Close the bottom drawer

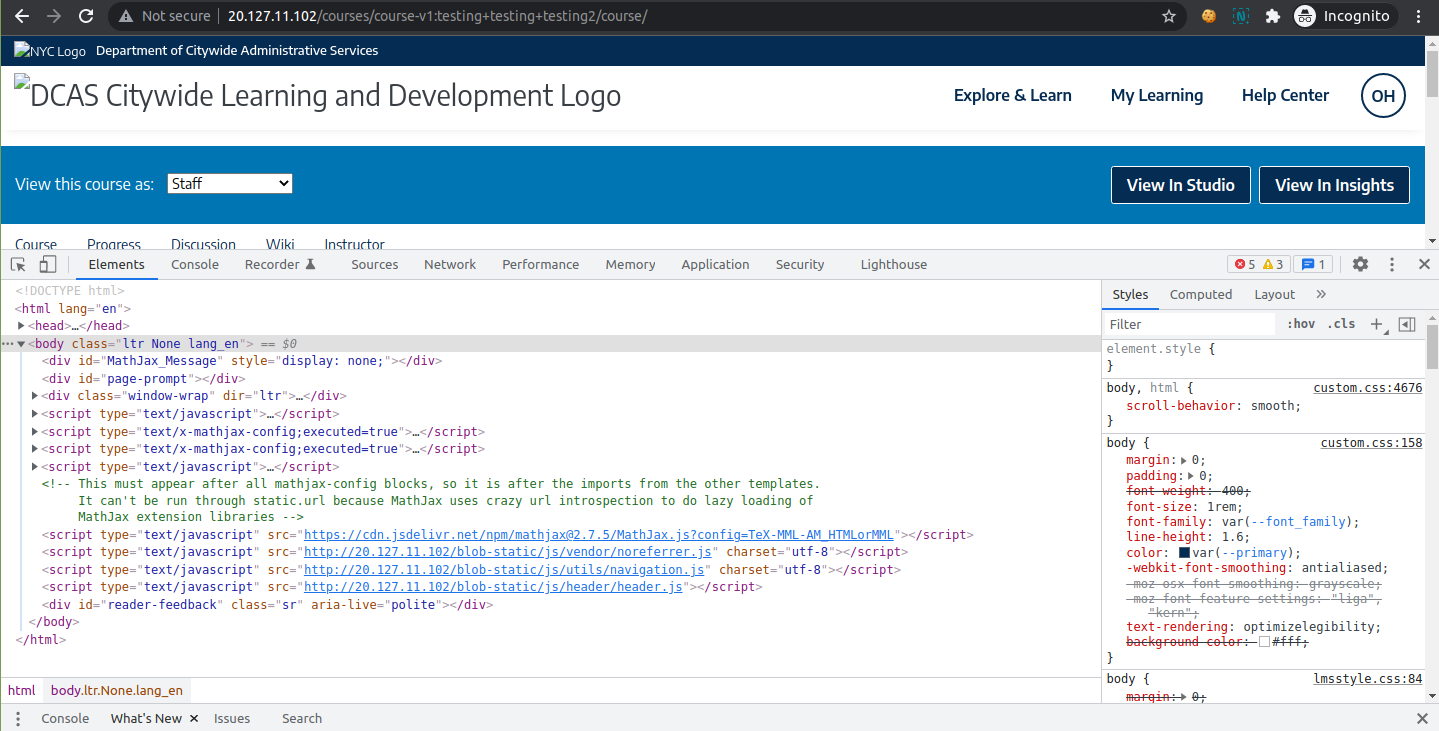1423,718
